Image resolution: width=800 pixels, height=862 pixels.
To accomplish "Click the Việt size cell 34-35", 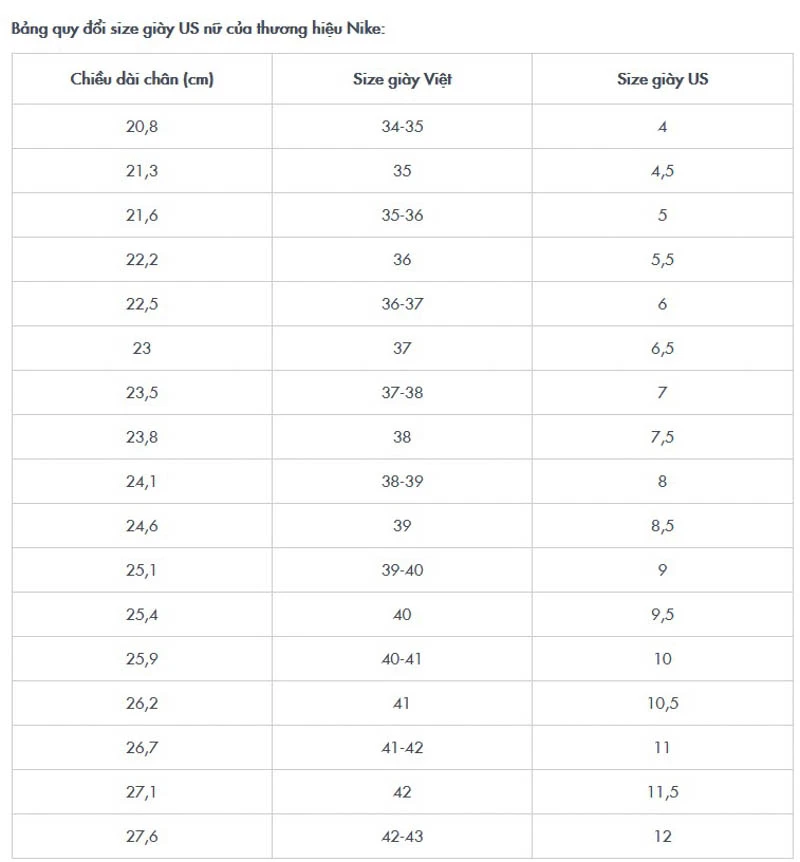I will (402, 127).
